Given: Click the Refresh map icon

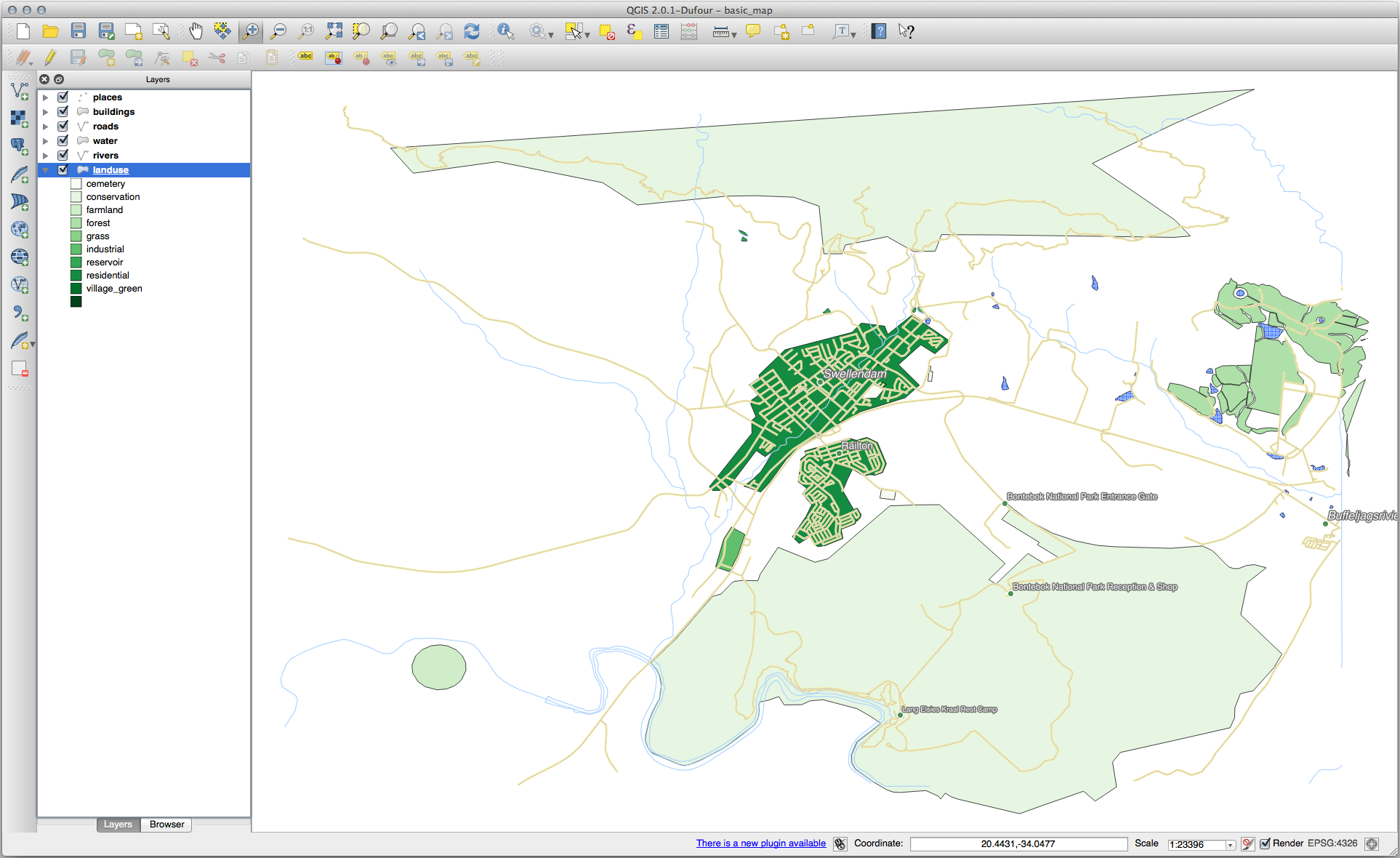Looking at the screenshot, I should (x=472, y=31).
